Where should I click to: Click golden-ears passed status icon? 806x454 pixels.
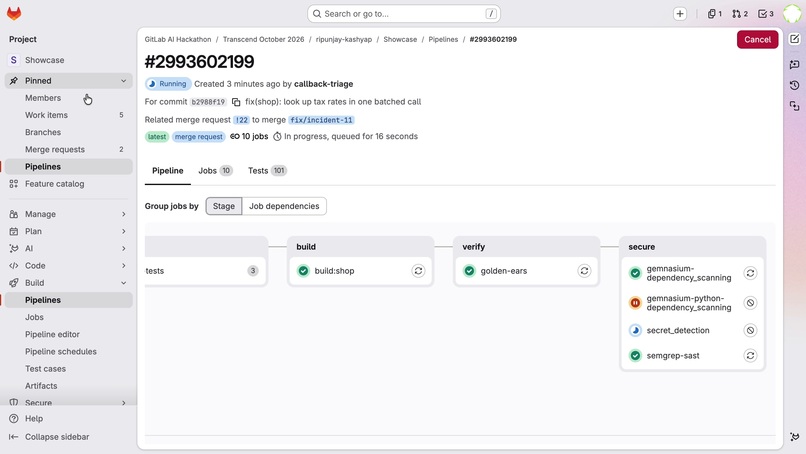coord(469,271)
